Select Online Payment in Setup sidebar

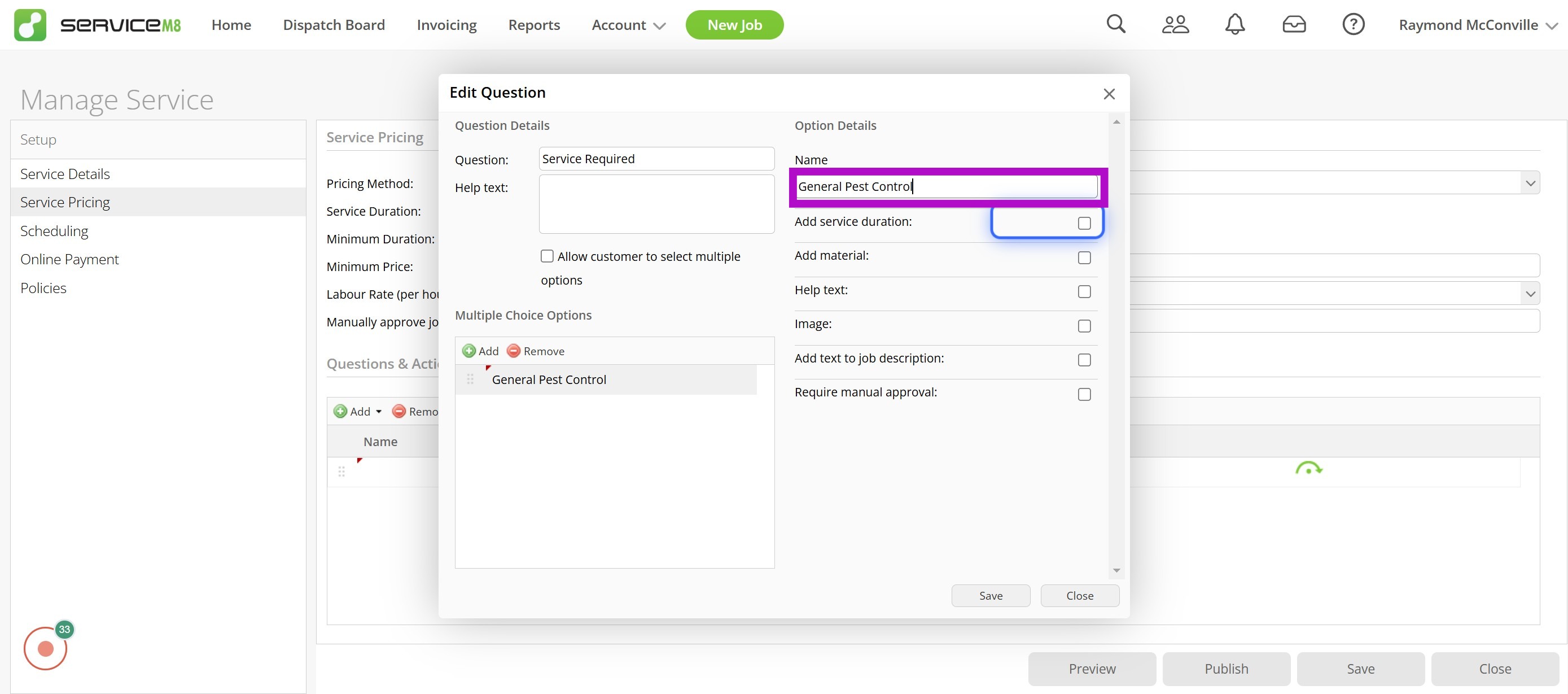(158, 259)
